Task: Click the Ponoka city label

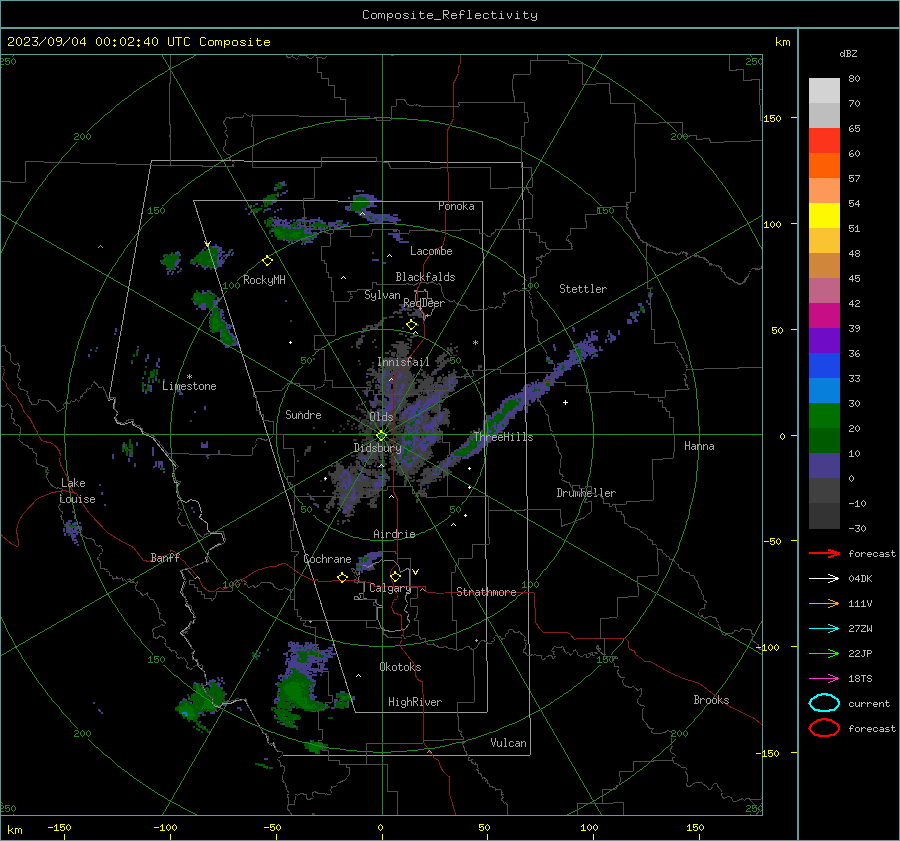Action: 456,206
